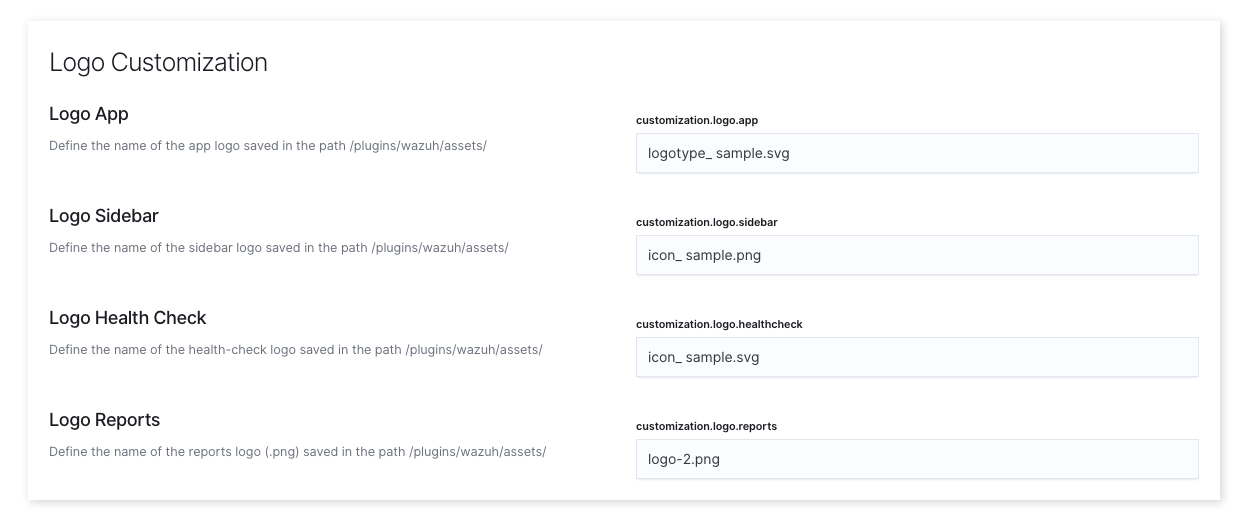Image resolution: width=1248 pixels, height=521 pixels.
Task: Click the customization.logo.app input field
Action: 916,153
